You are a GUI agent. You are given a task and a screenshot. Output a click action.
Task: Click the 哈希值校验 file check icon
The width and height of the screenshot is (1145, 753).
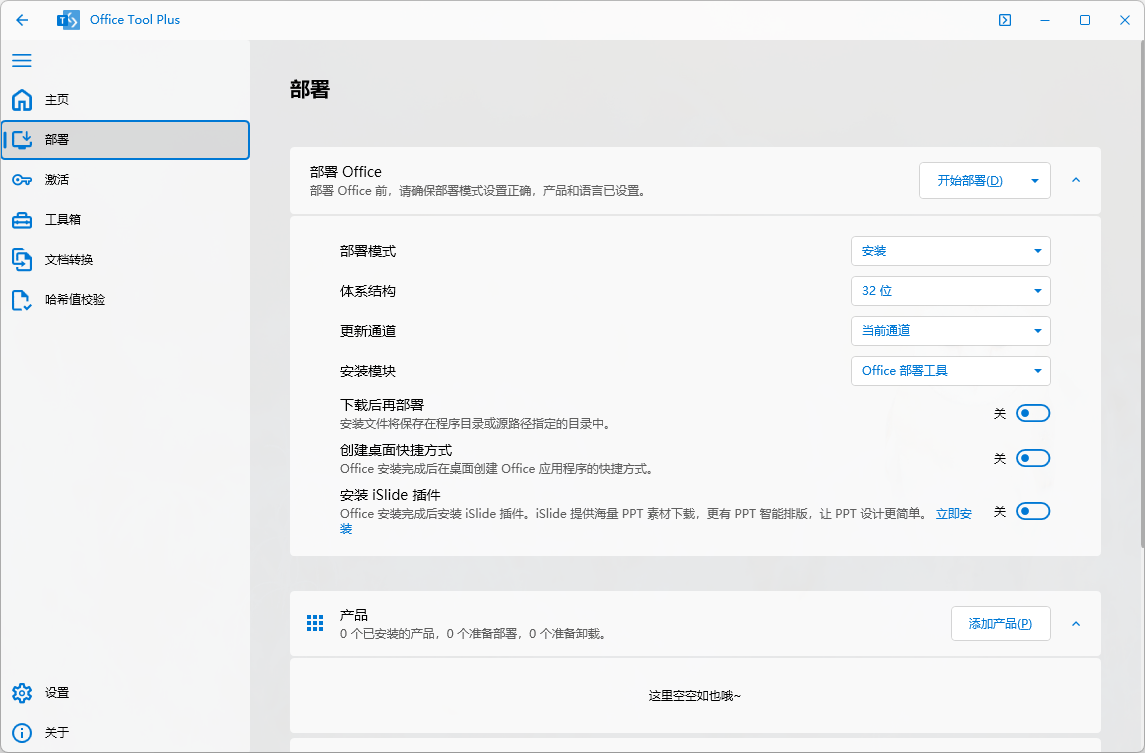(22, 299)
